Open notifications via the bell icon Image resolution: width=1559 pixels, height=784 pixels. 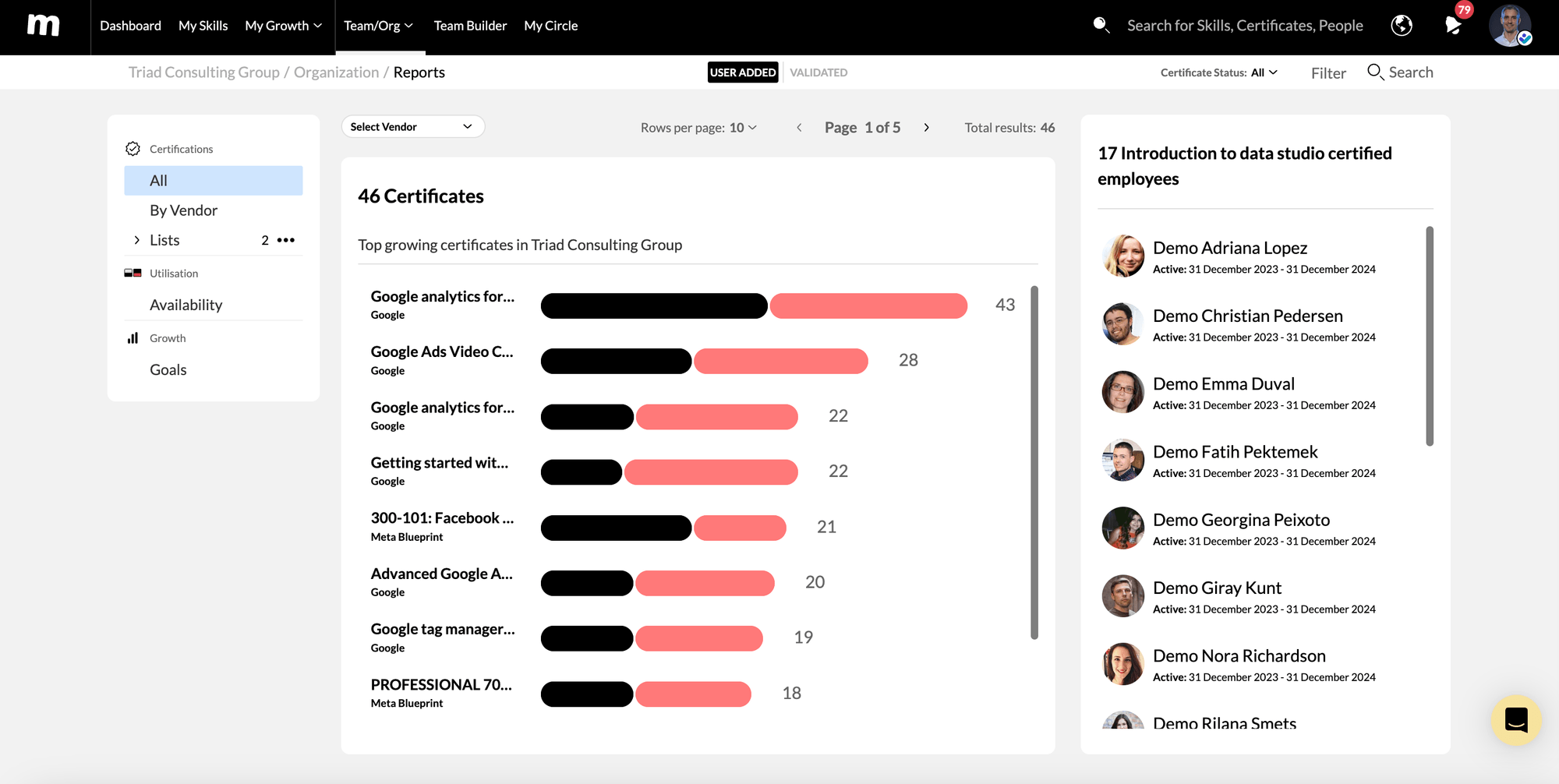tap(1452, 26)
